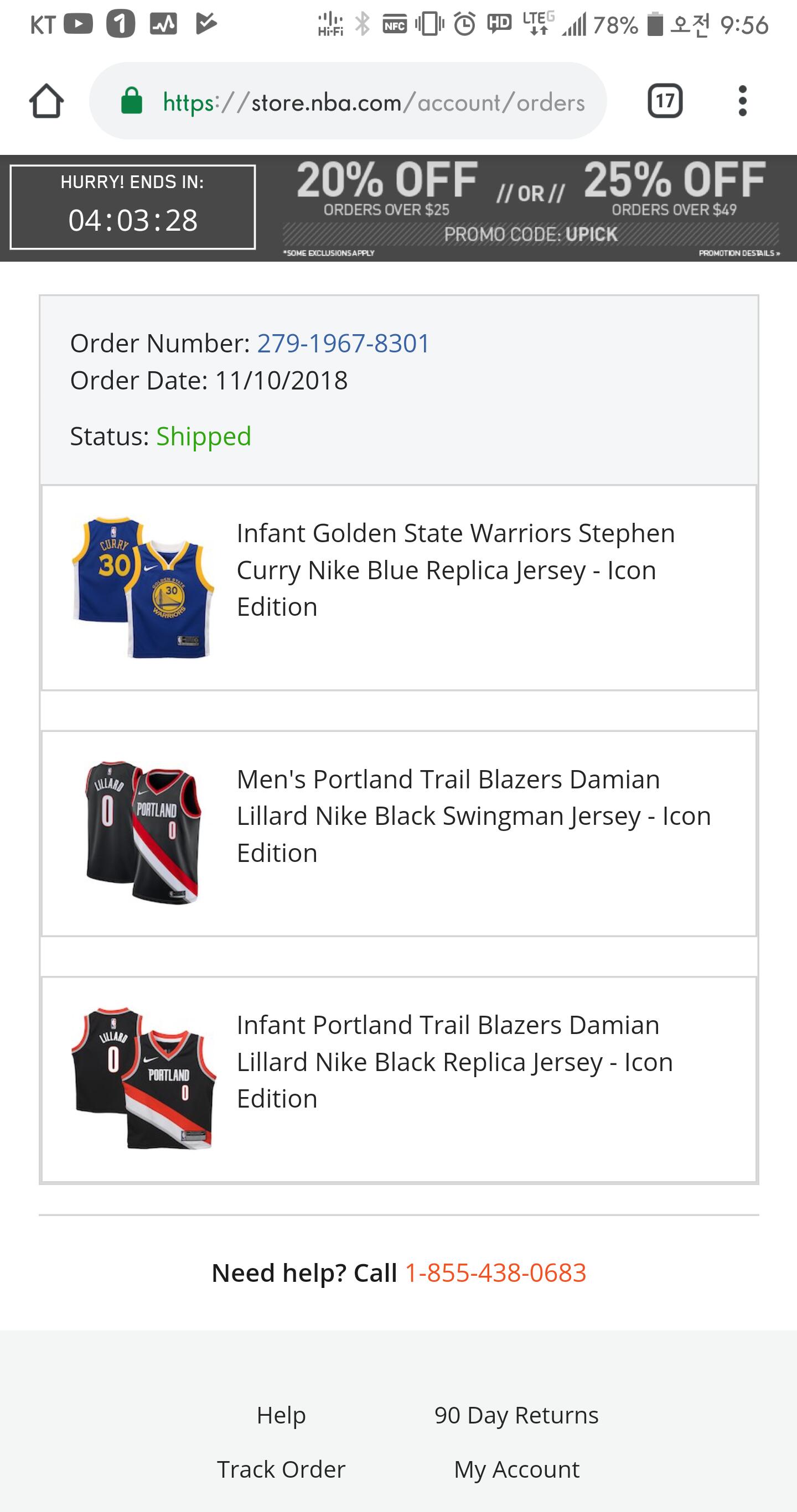797x1512 pixels.
Task: Call the help number 1-855-438-0683
Action: [x=495, y=1272]
